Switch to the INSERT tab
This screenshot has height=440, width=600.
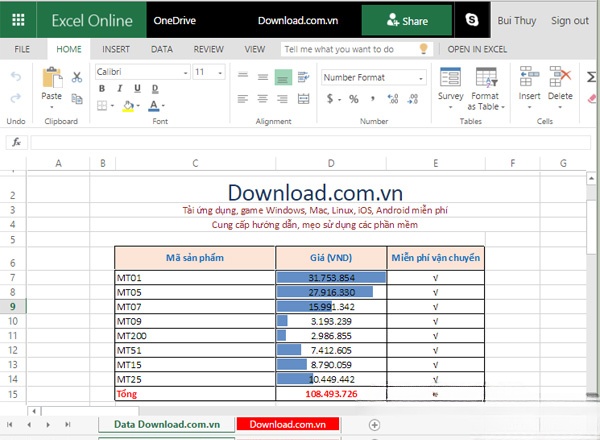tap(116, 49)
